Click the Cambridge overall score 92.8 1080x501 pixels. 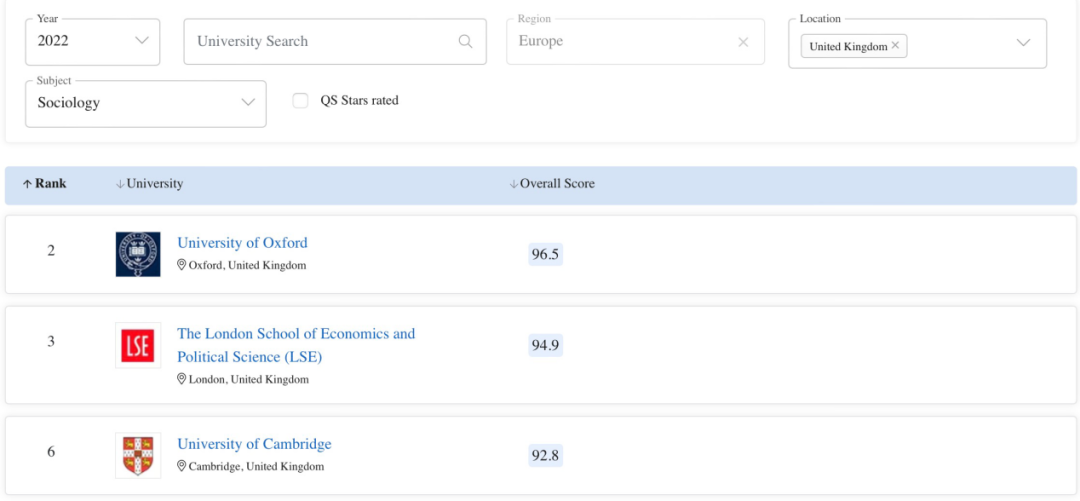(x=546, y=456)
